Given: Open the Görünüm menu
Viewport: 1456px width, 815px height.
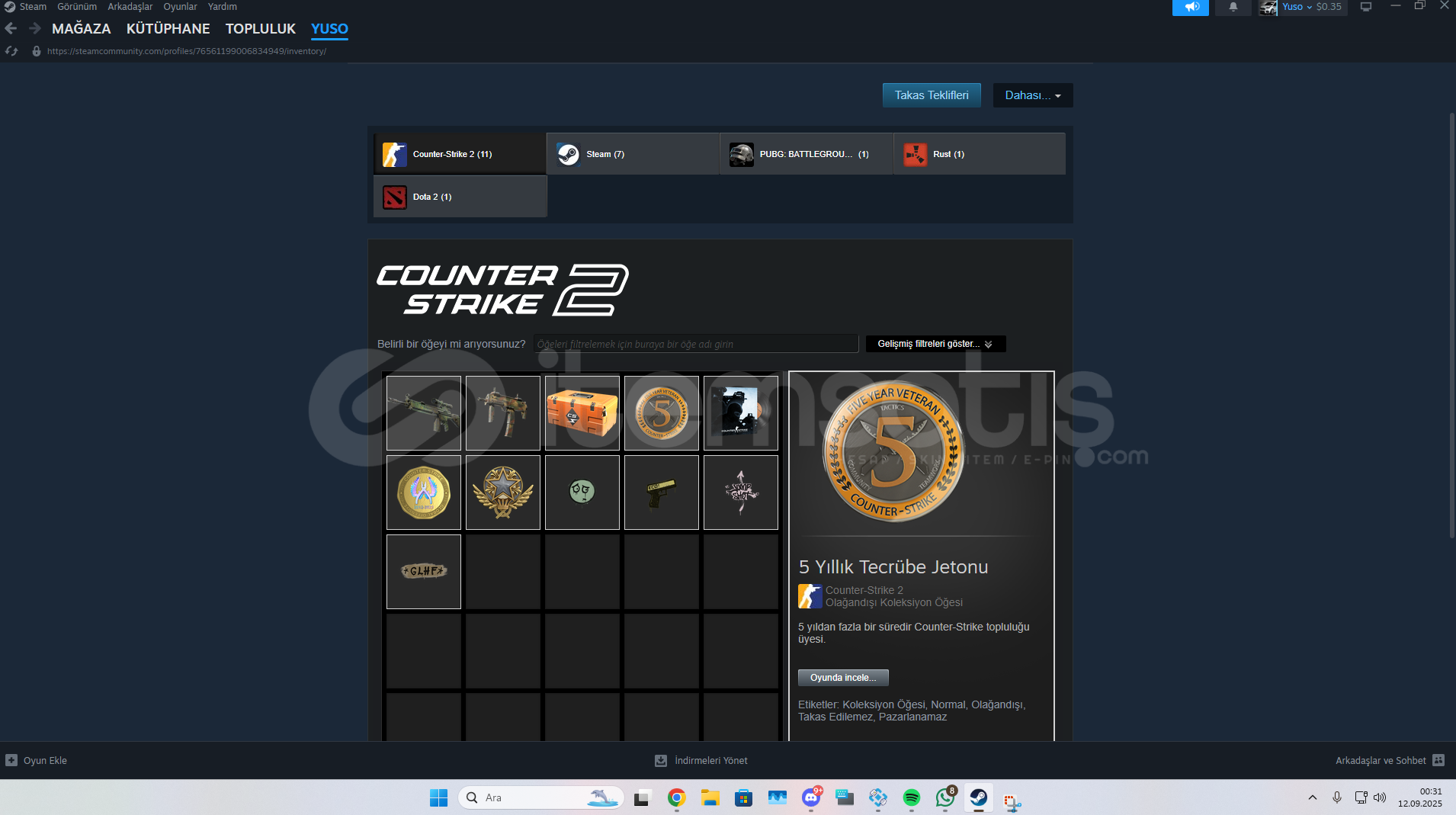Looking at the screenshot, I should click(x=77, y=7).
